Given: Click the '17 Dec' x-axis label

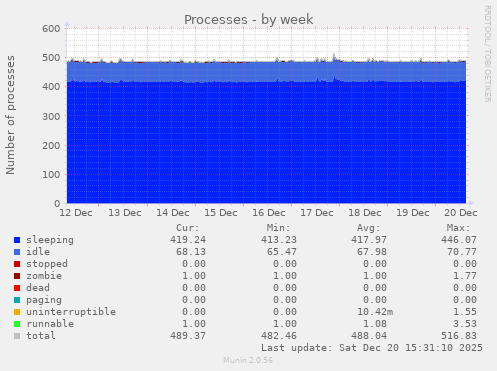Looking at the screenshot, I should point(317,213).
